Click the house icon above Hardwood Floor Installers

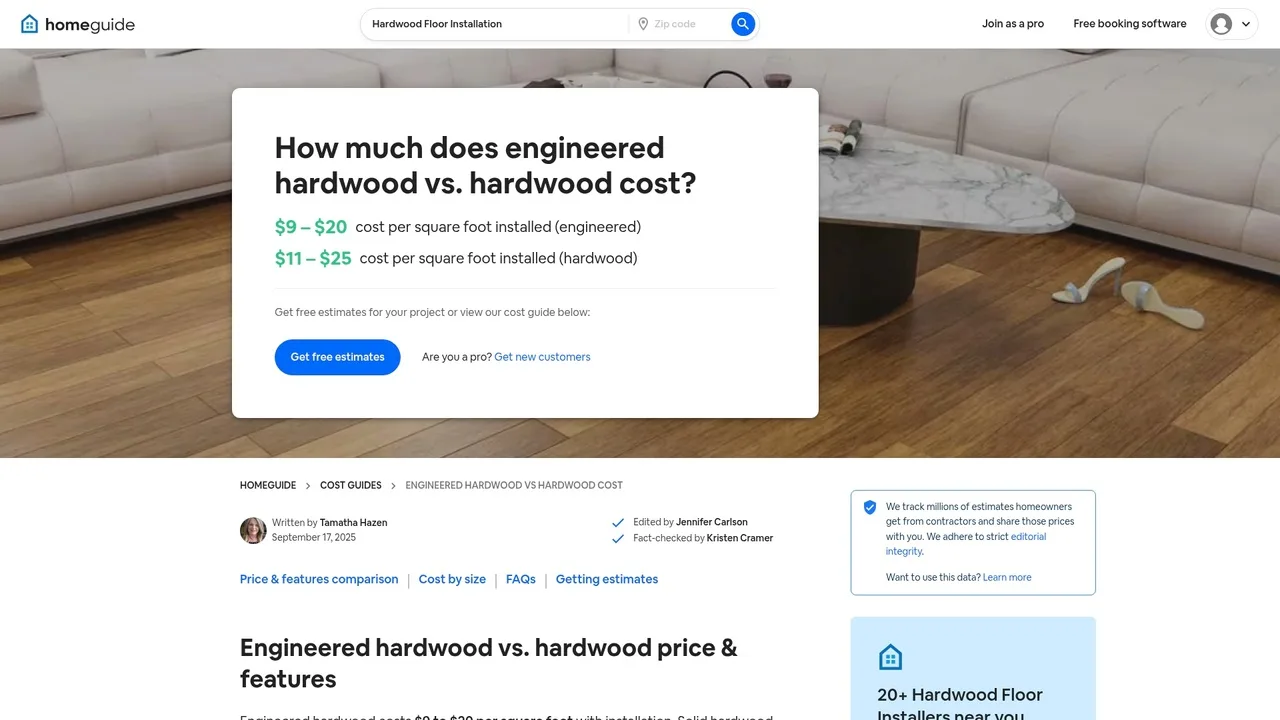coord(890,656)
